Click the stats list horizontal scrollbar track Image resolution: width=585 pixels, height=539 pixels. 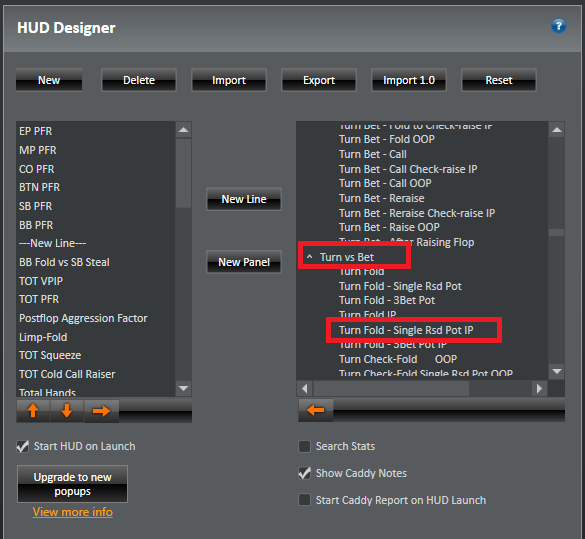(x=500, y=388)
